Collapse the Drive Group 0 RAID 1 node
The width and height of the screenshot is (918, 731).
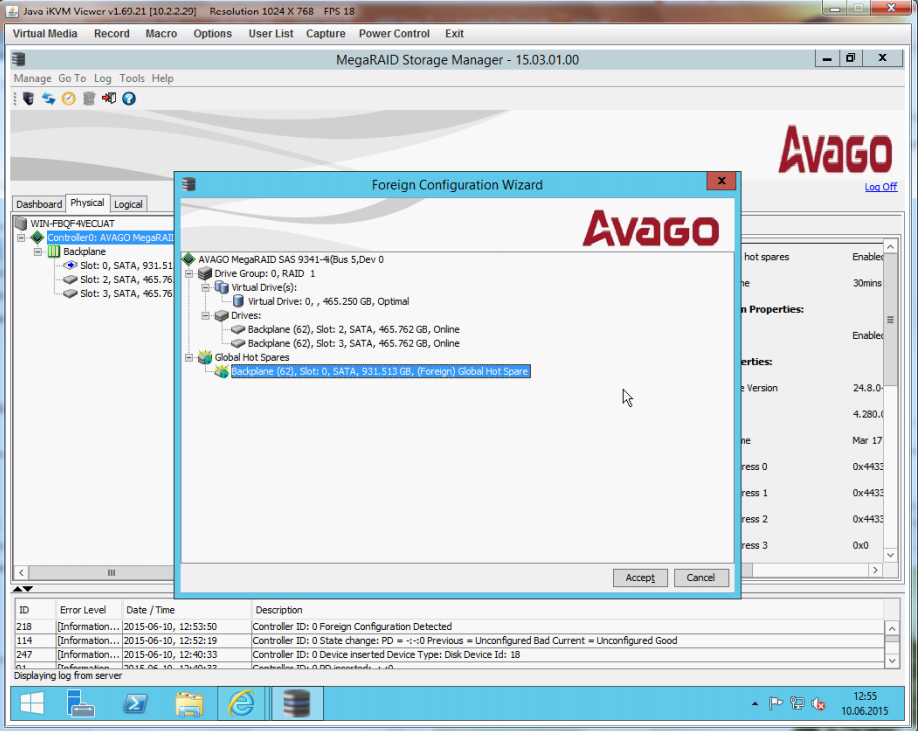pos(190,273)
